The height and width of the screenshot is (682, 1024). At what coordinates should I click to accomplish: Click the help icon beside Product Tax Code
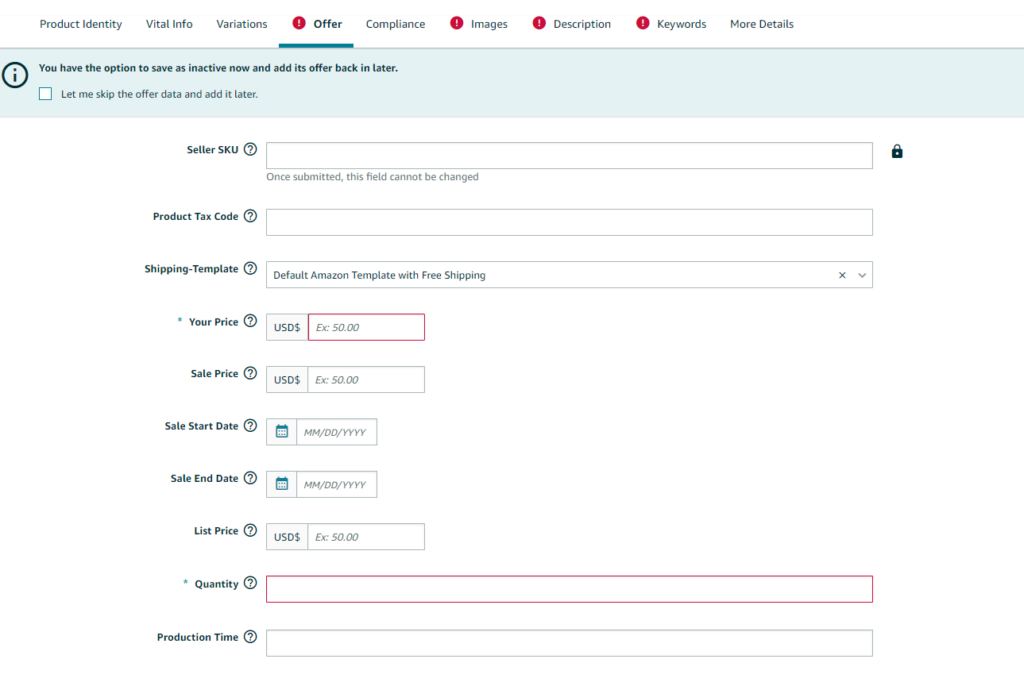250,216
